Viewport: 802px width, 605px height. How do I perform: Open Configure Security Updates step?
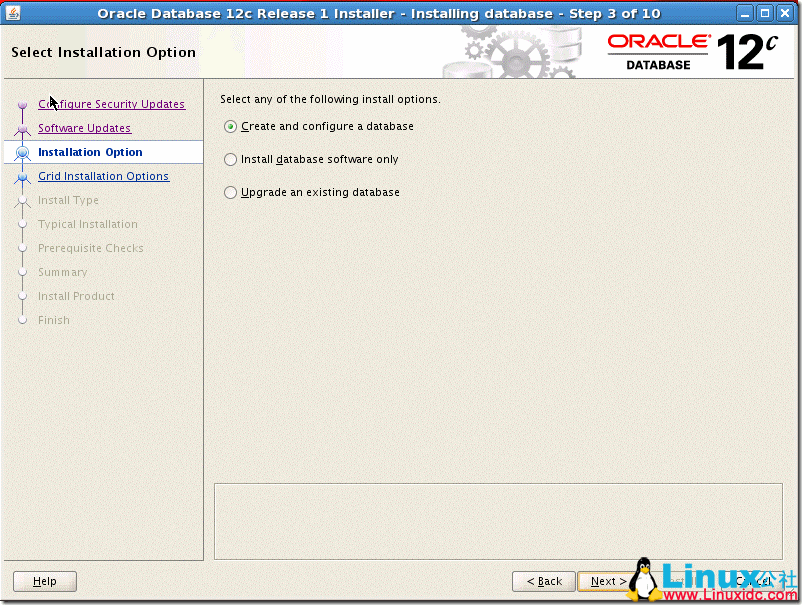(111, 104)
